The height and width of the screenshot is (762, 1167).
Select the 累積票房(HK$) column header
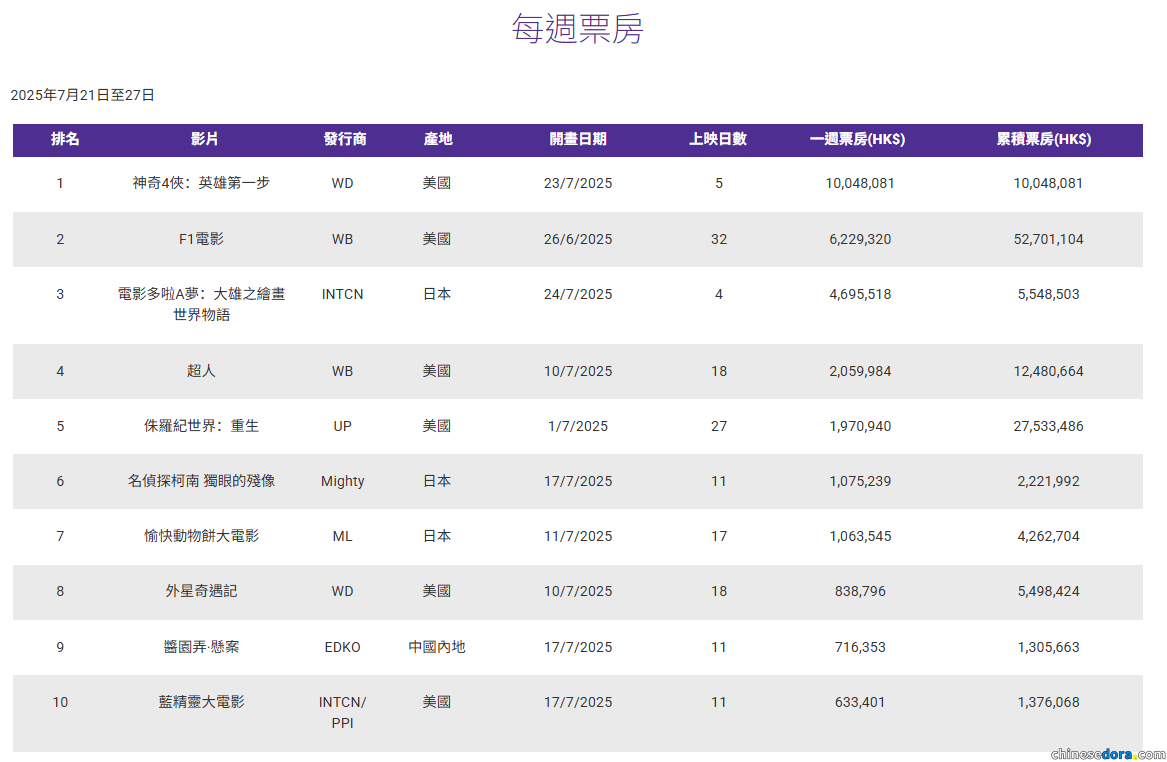tap(1044, 140)
